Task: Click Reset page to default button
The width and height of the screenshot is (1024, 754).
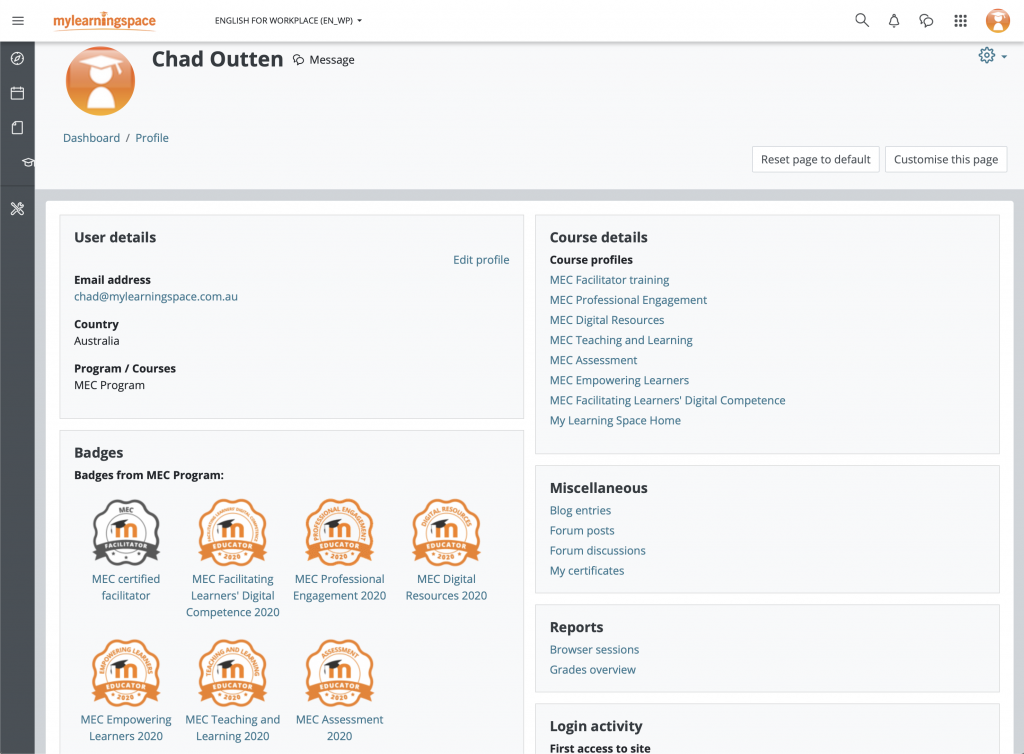Action: [816, 159]
